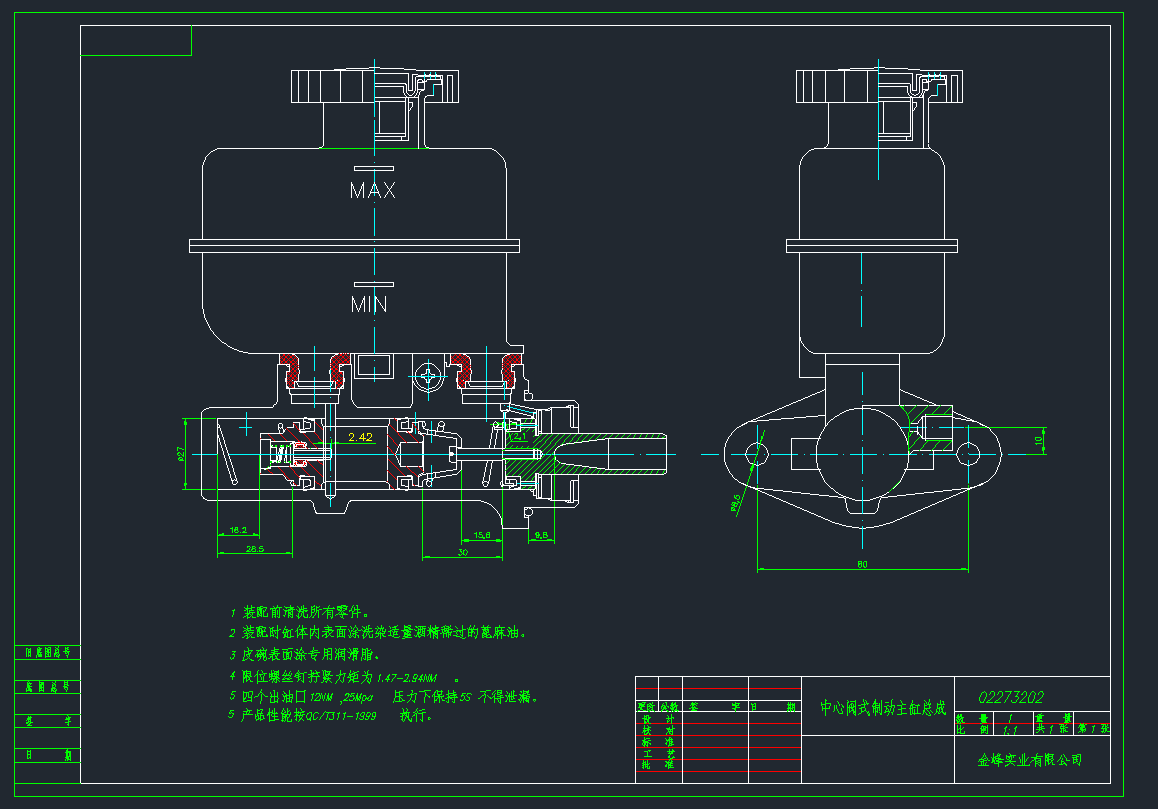
Task: Select the 30 length dimension text
Action: pyautogui.click(x=462, y=551)
